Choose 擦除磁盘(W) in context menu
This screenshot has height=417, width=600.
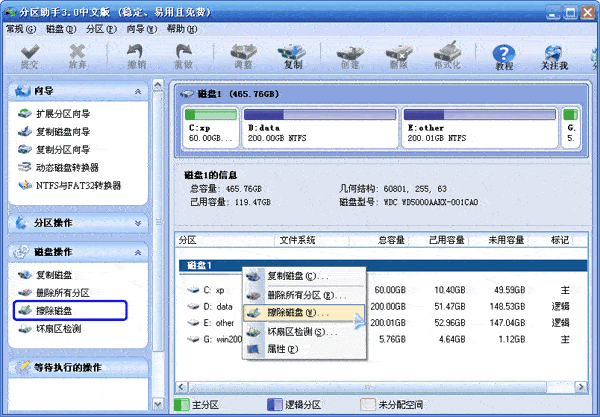304,313
